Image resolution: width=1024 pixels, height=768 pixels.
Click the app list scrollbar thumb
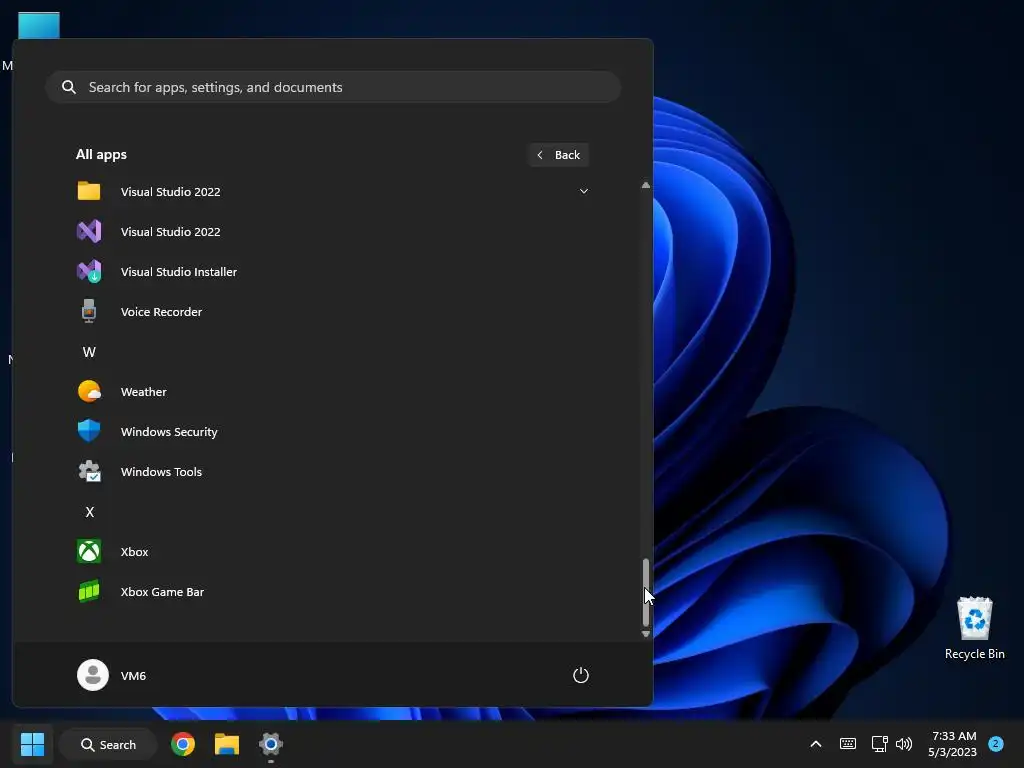tap(646, 592)
